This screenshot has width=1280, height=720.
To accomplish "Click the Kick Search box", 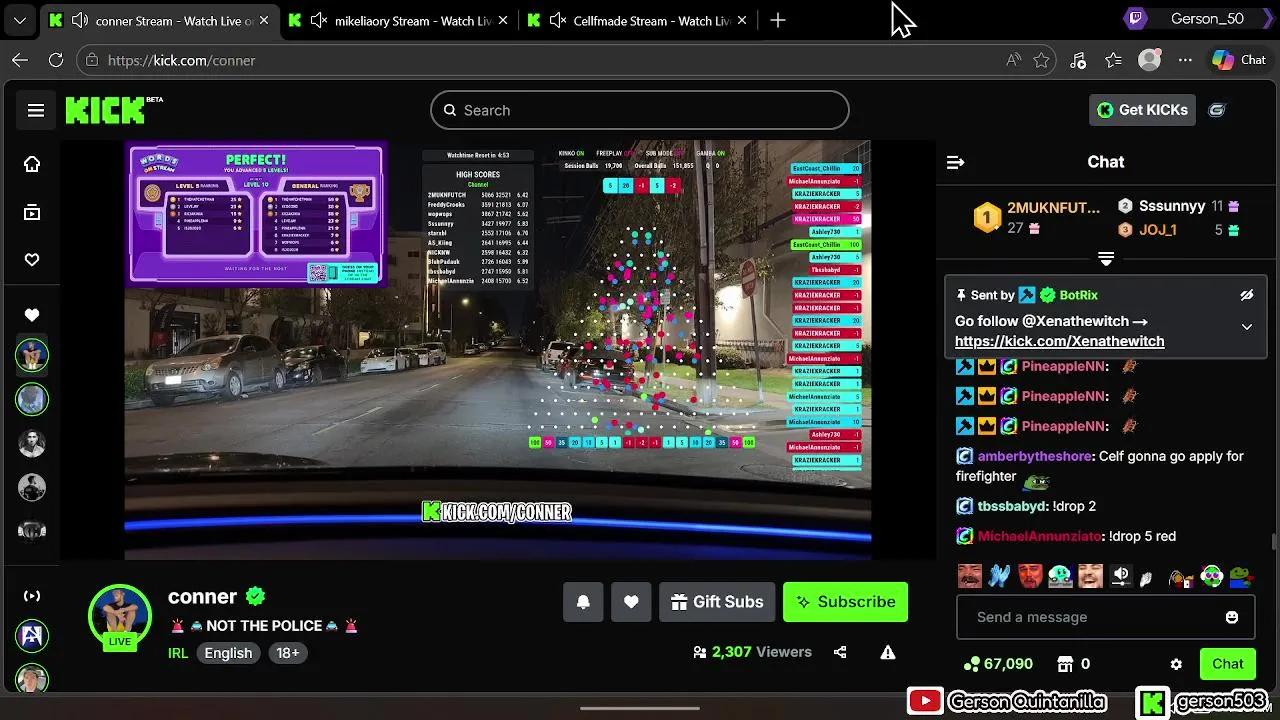I will (x=640, y=110).
